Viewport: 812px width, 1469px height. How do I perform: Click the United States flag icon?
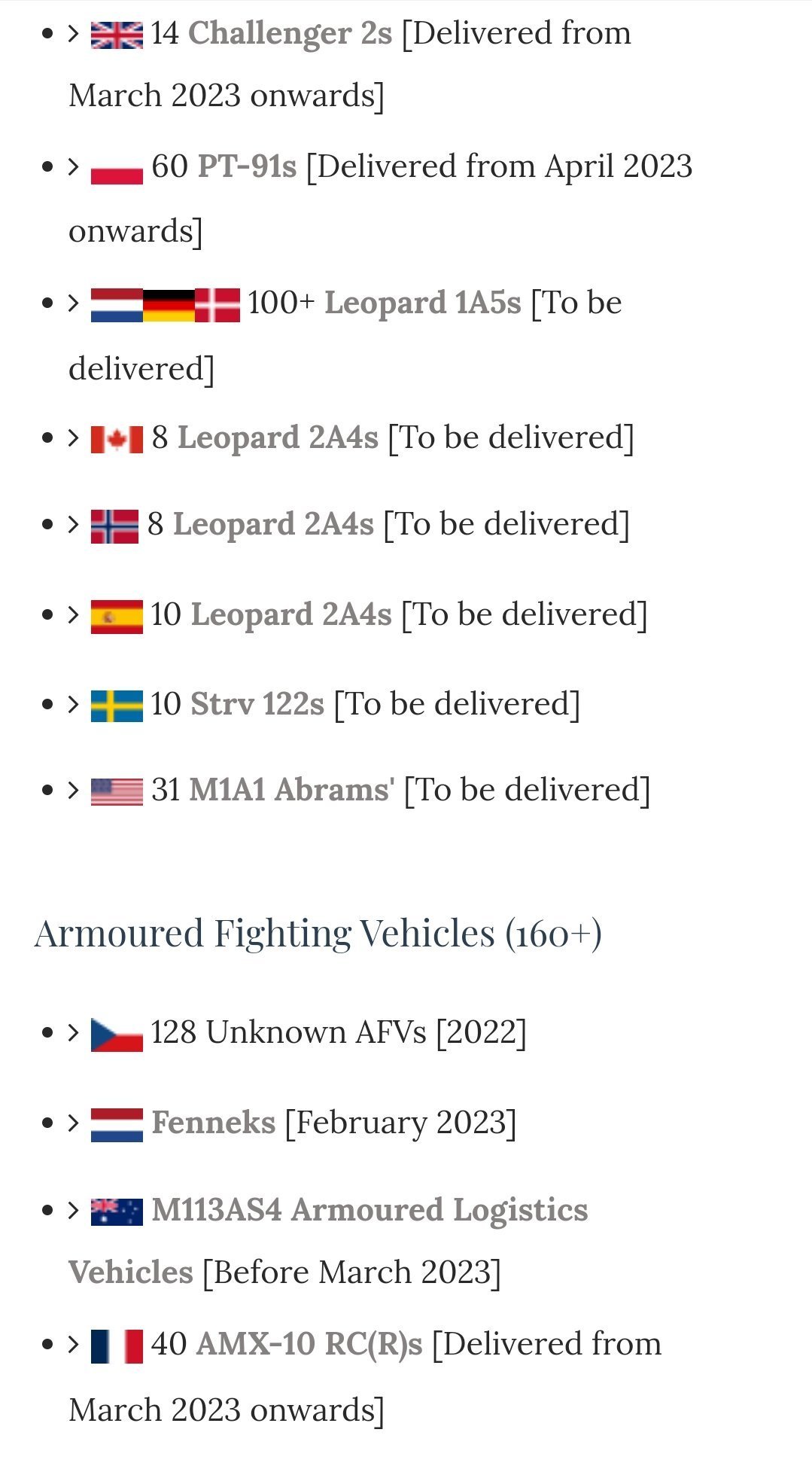(117, 792)
